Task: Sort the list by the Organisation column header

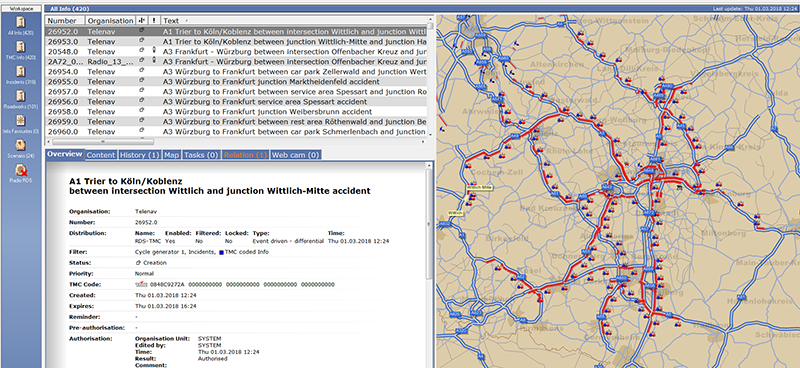Action: [110, 21]
